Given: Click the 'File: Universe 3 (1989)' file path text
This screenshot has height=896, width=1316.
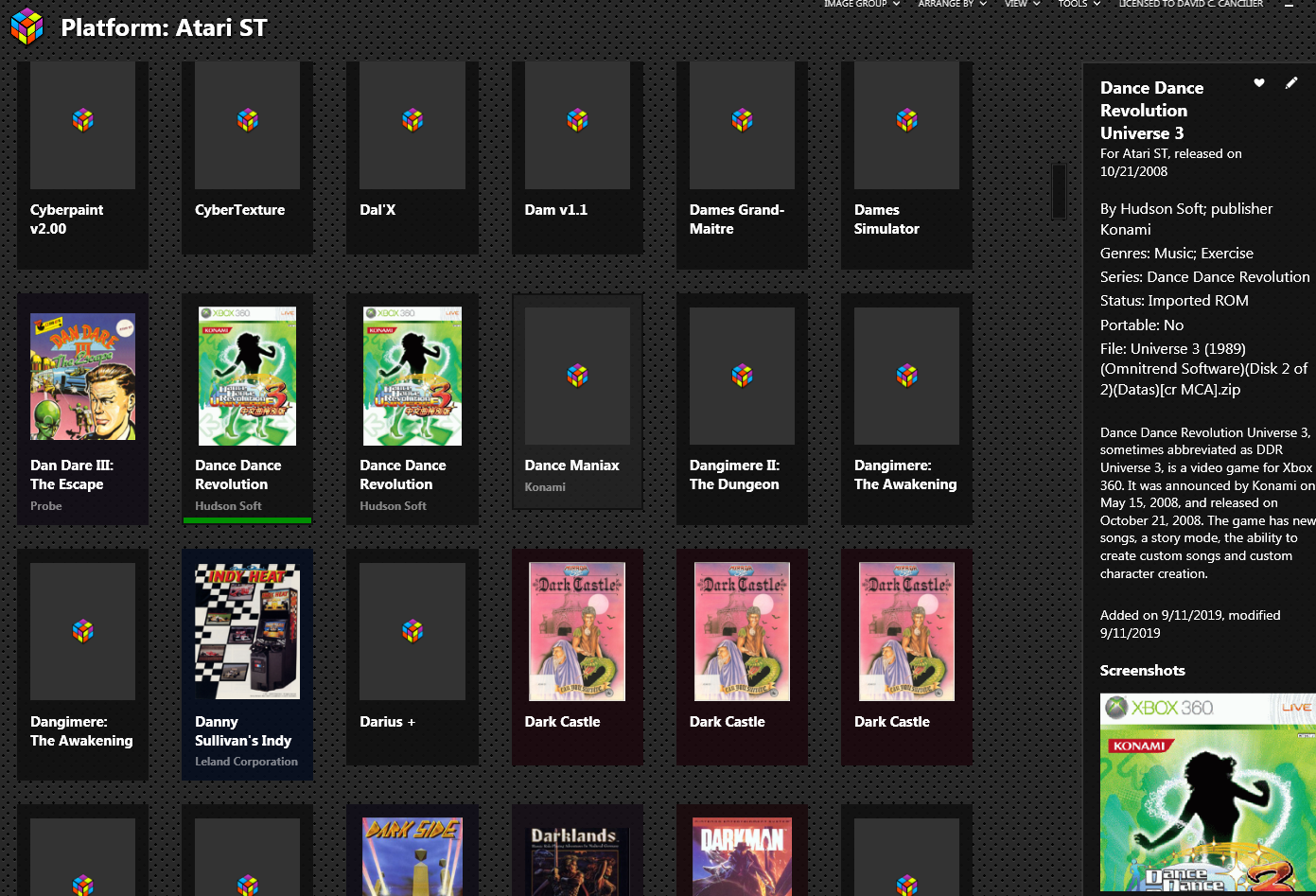Looking at the screenshot, I should click(1203, 369).
